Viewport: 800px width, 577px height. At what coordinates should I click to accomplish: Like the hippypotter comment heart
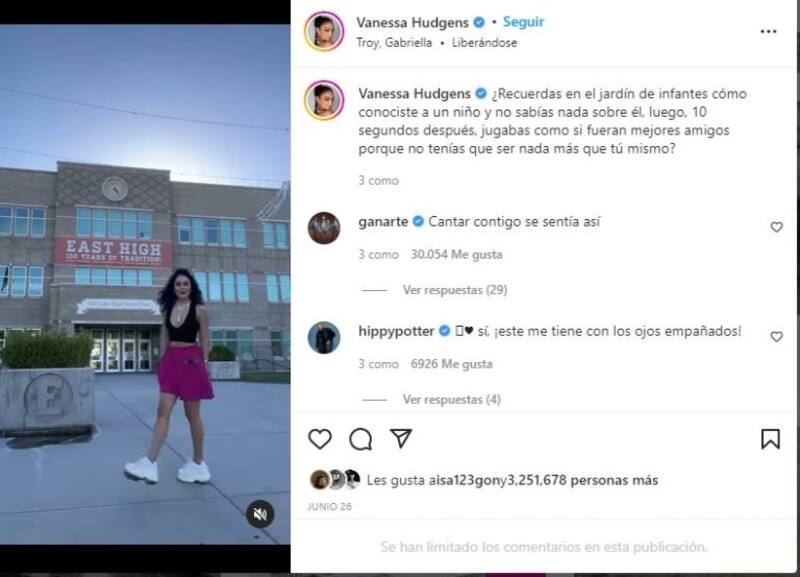777,337
